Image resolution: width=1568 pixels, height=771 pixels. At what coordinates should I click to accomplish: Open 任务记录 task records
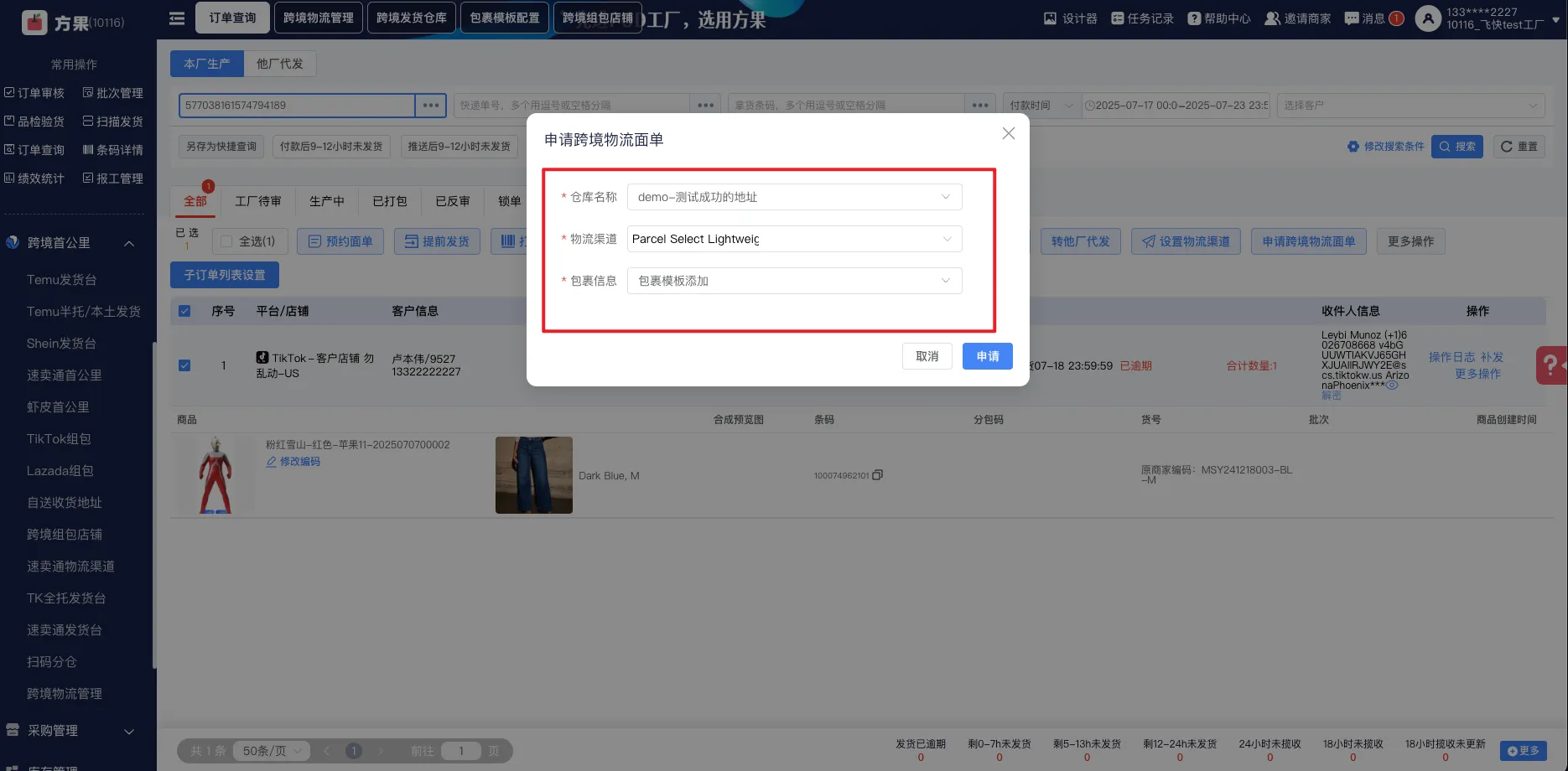(x=1142, y=18)
